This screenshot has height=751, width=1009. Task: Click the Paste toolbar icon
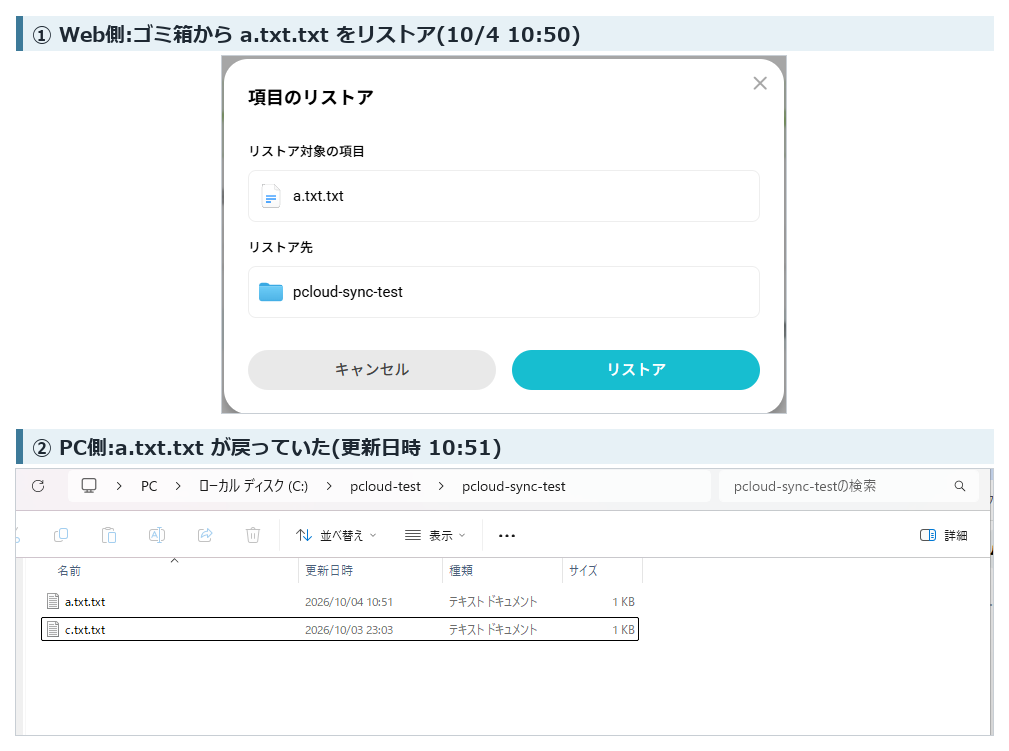[109, 535]
